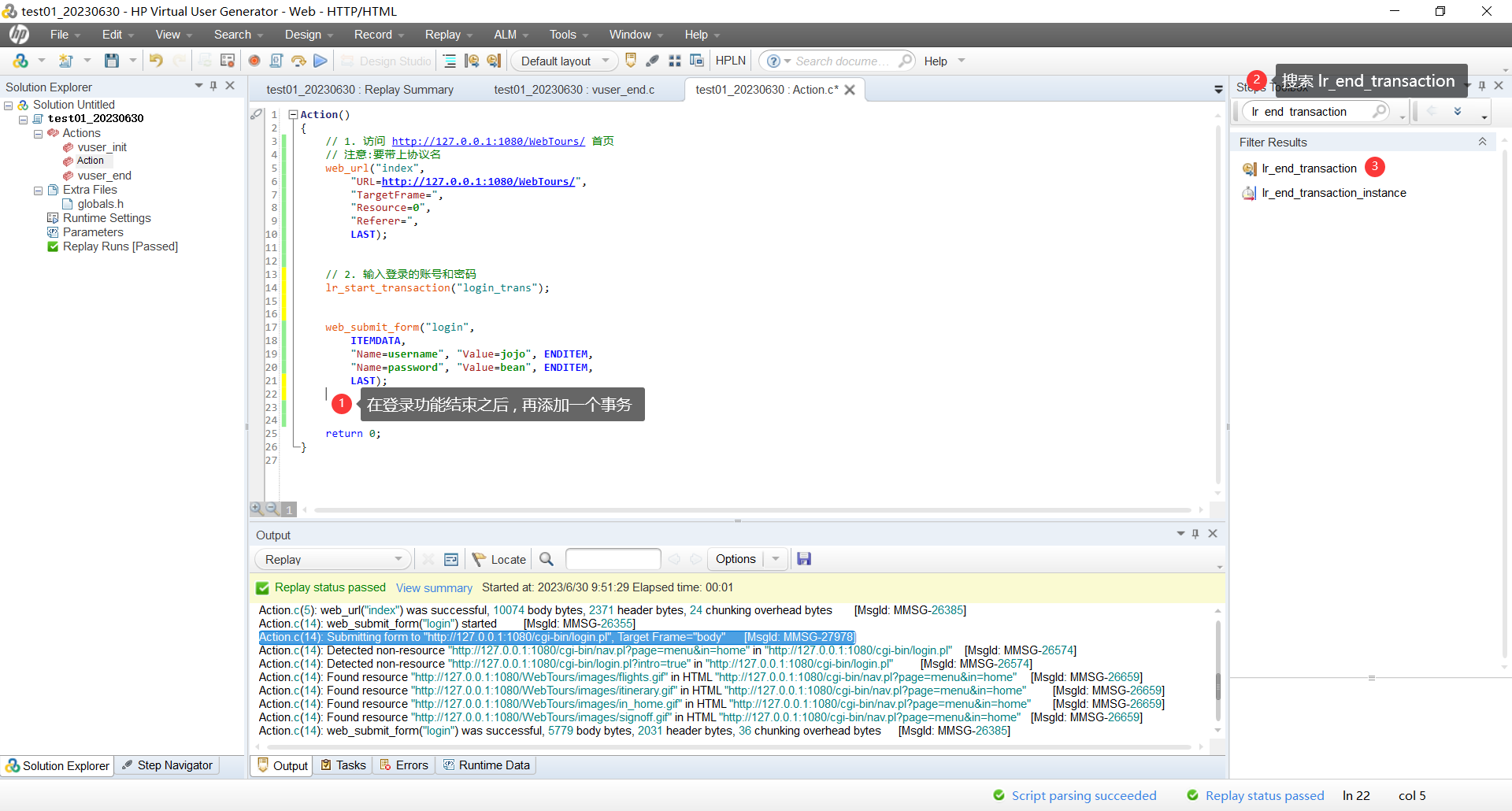Toggle code folding for Action() function
Image resolution: width=1512 pixels, height=811 pixels.
(293, 115)
